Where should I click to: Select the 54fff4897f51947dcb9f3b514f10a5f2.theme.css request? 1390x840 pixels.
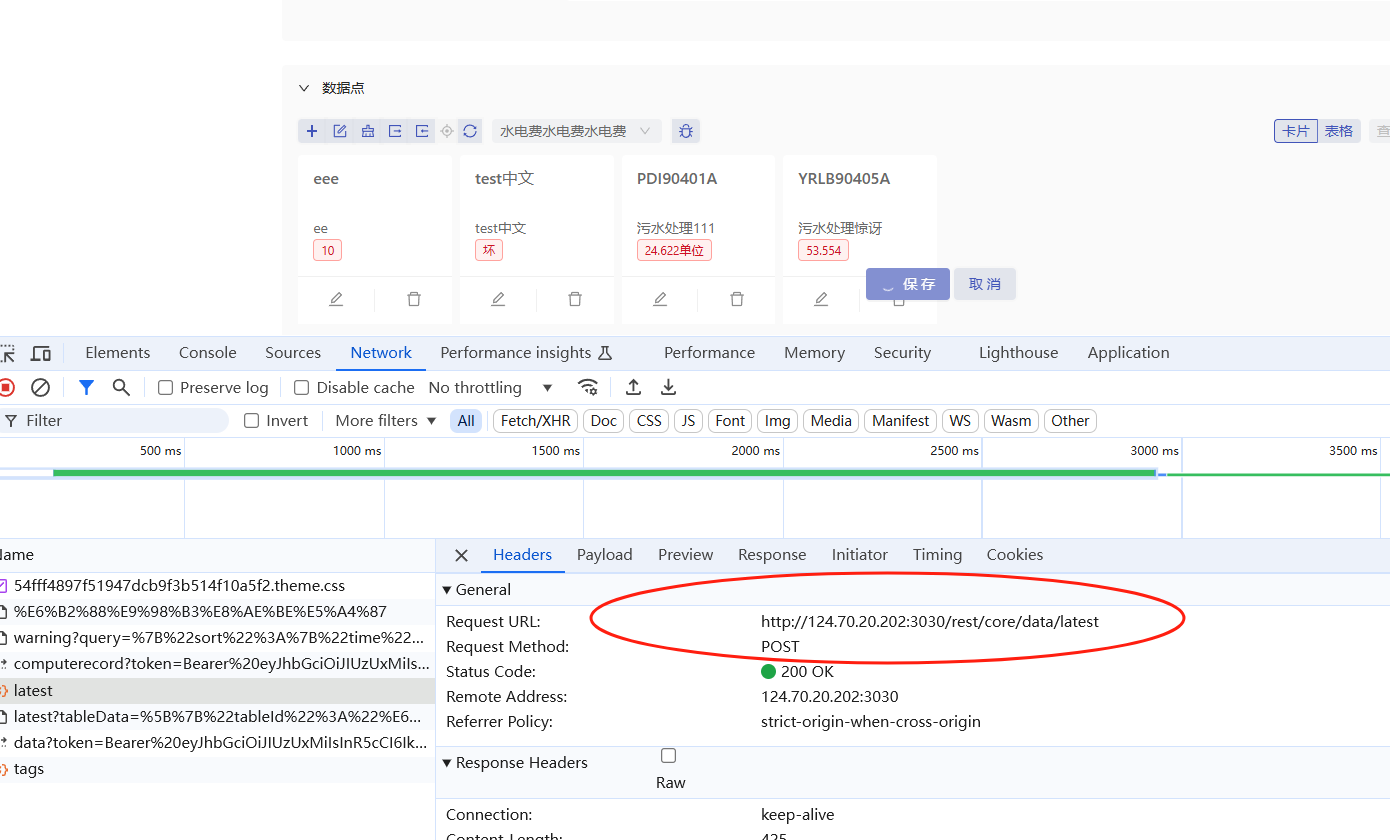217,586
